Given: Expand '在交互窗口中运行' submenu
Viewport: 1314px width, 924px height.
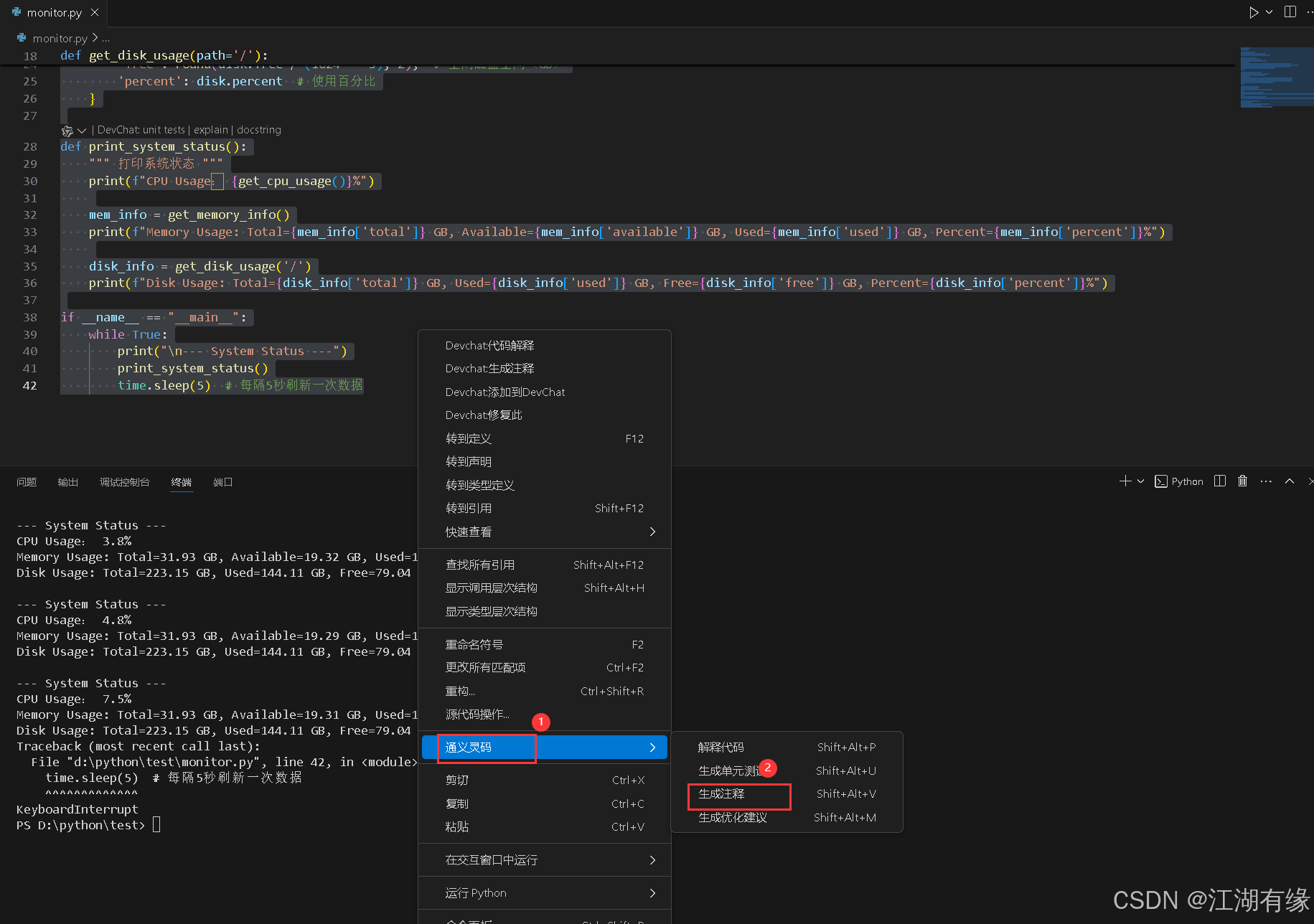Looking at the screenshot, I should (x=545, y=860).
